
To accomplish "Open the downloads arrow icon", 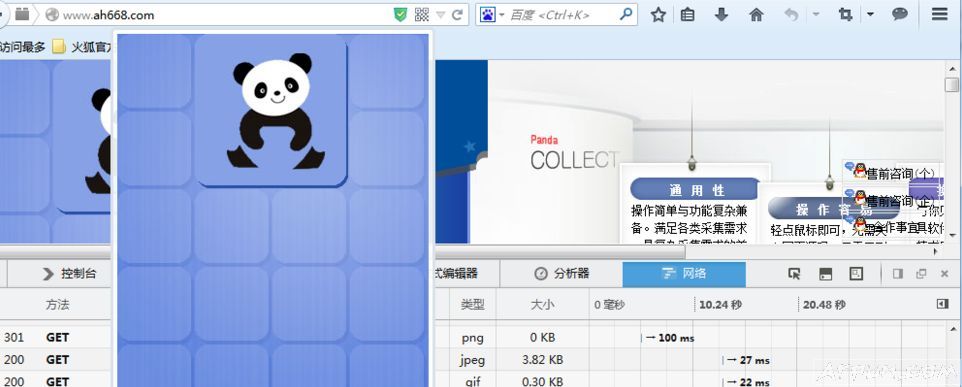I will click(x=722, y=15).
